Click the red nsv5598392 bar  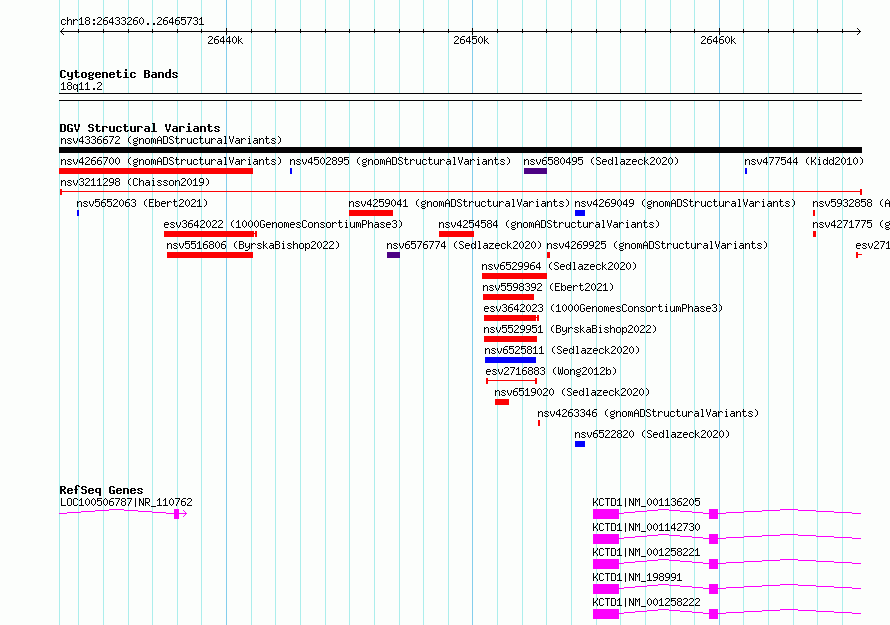click(x=509, y=297)
